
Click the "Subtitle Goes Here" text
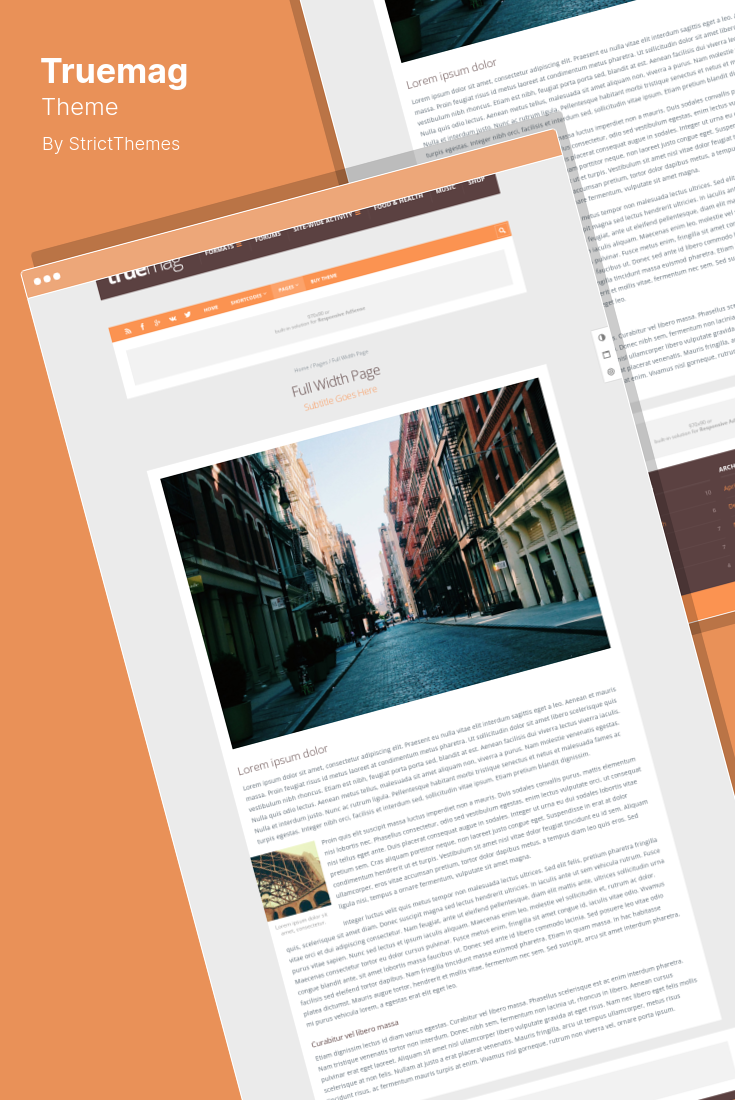[x=341, y=398]
